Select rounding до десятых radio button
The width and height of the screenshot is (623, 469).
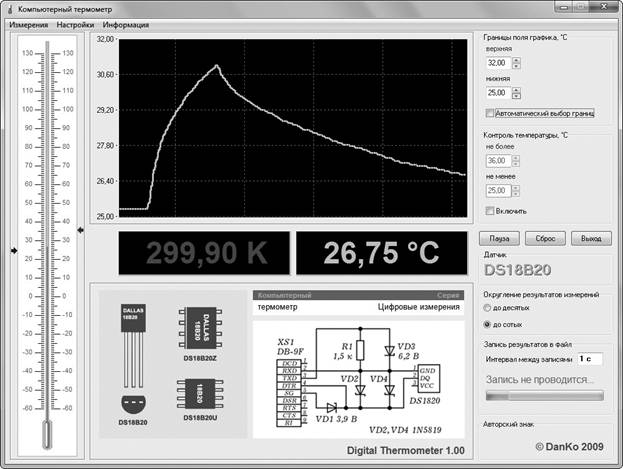pos(487,308)
